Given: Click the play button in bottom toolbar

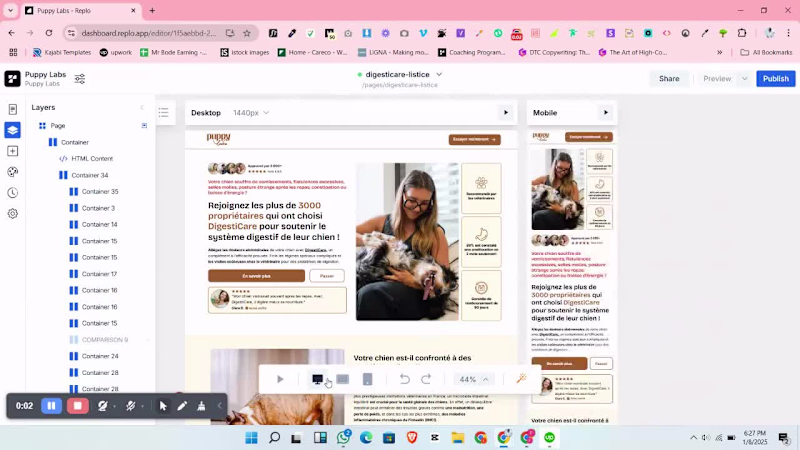Looking at the screenshot, I should pyautogui.click(x=280, y=379).
